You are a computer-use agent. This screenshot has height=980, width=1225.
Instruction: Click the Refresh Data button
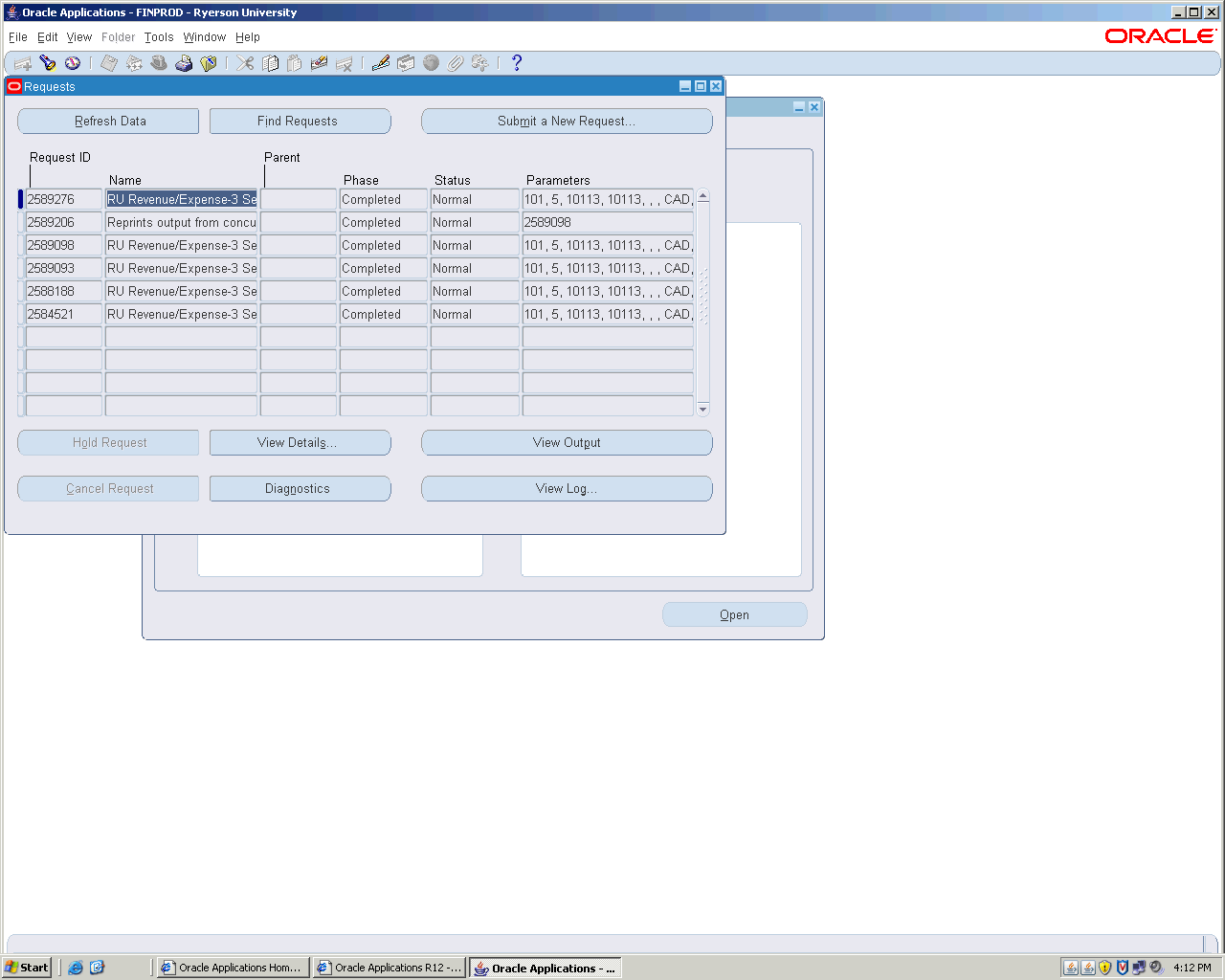[108, 122]
